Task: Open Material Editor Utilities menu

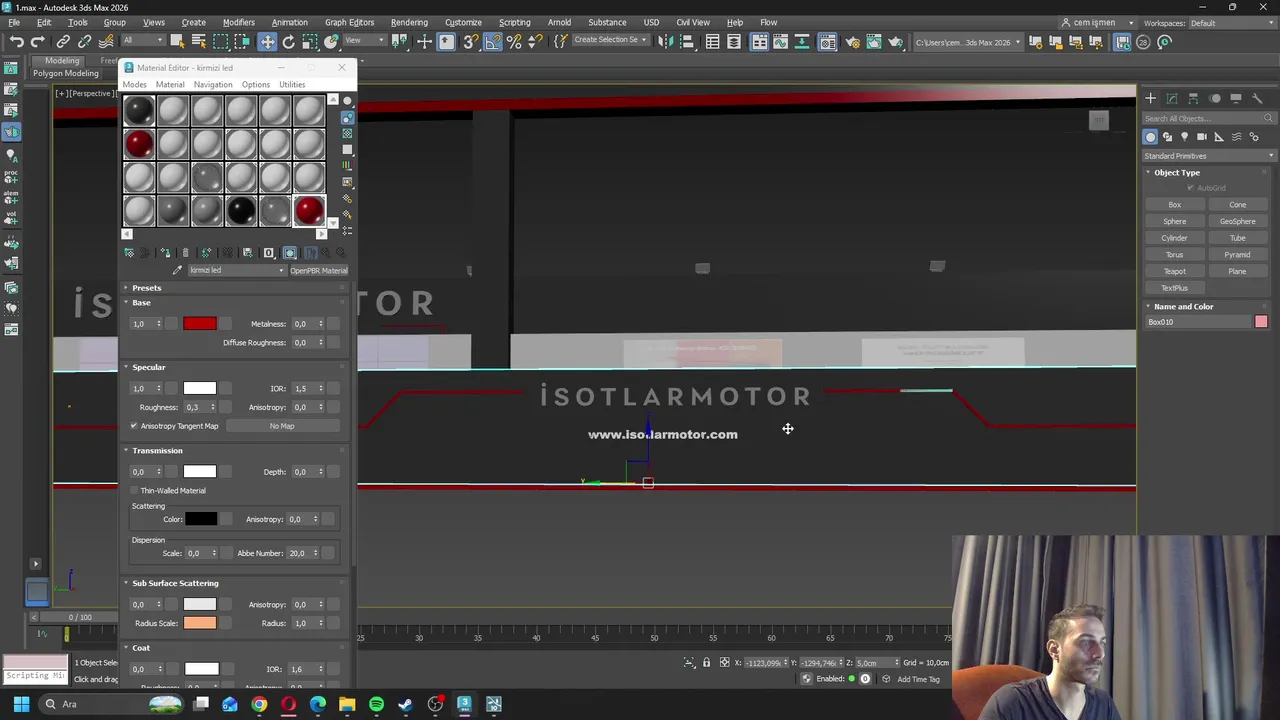Action: [292, 85]
